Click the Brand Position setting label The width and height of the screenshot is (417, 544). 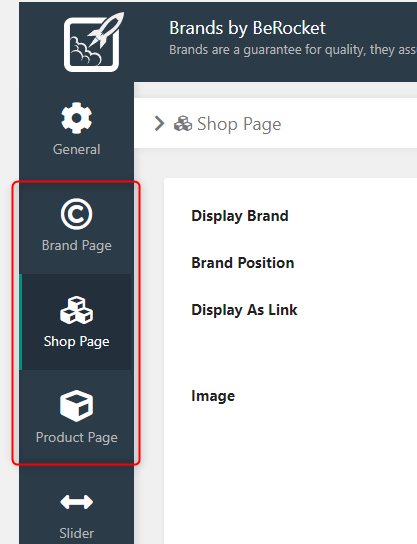coord(242,263)
